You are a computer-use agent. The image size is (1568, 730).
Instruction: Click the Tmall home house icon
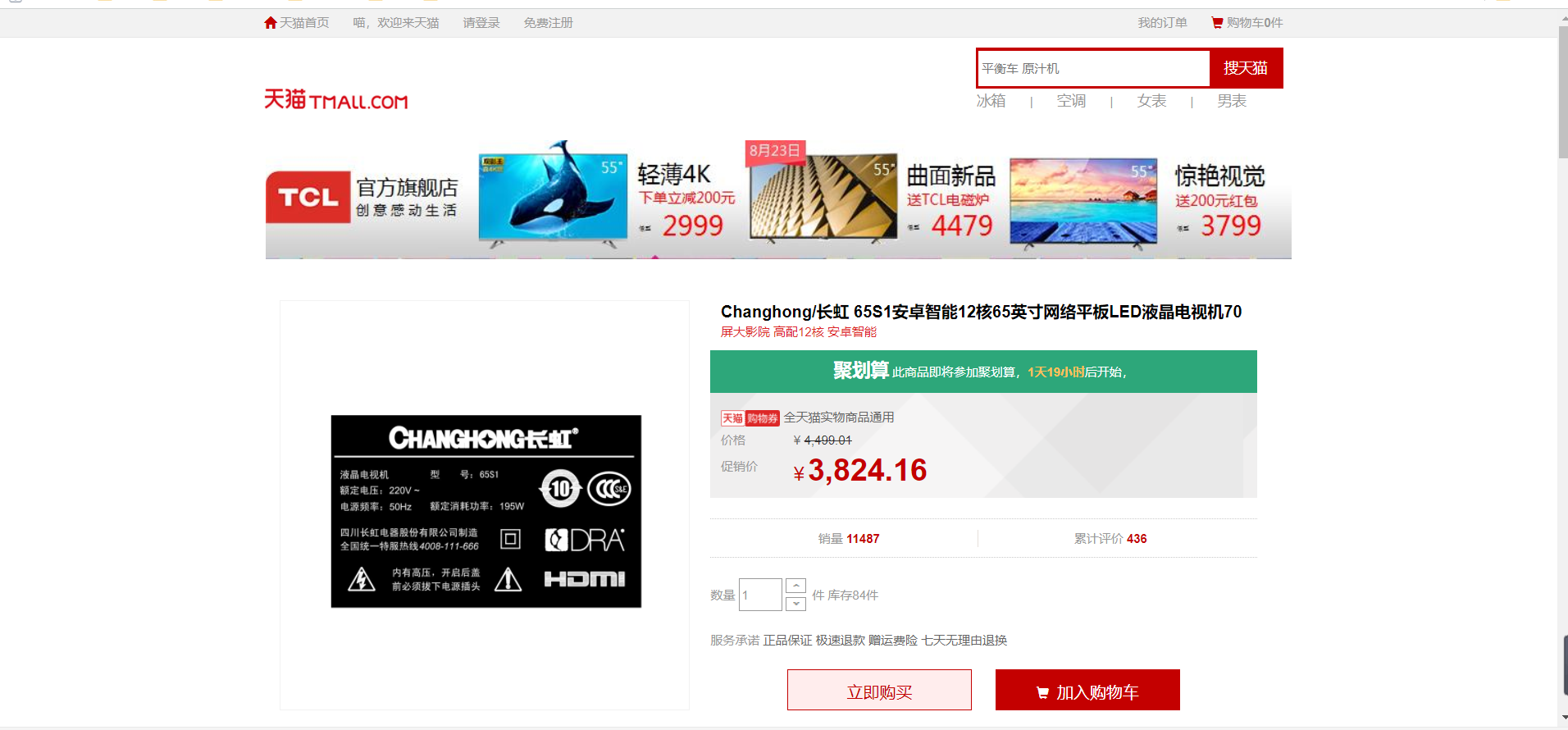tap(271, 23)
